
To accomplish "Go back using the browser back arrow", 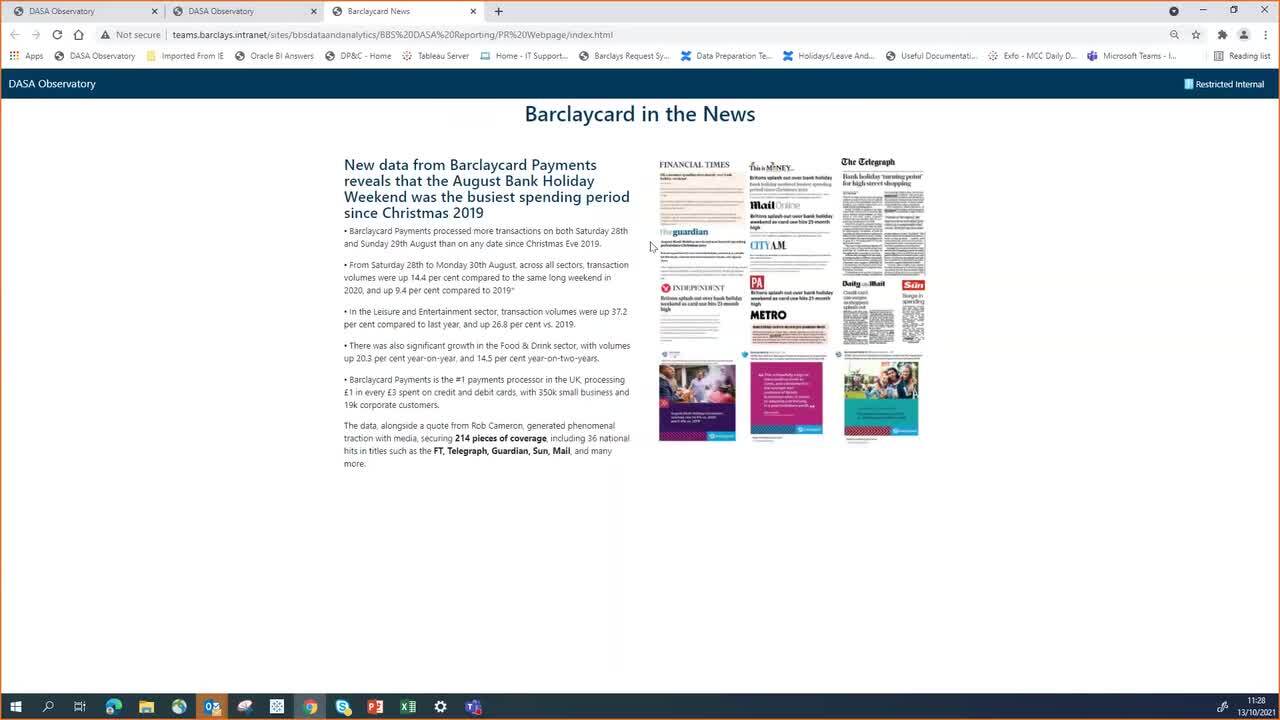I will 14,34.
